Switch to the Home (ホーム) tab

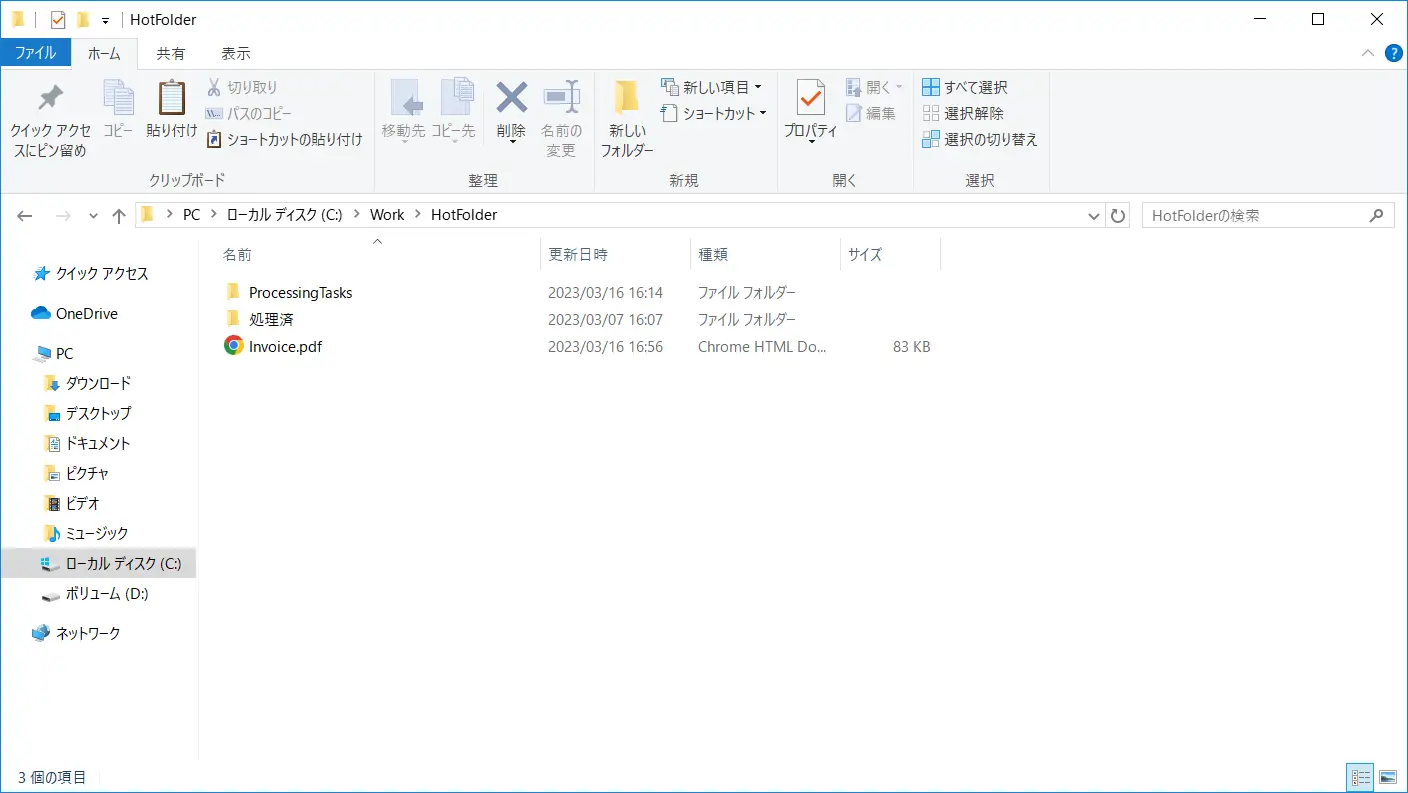105,54
